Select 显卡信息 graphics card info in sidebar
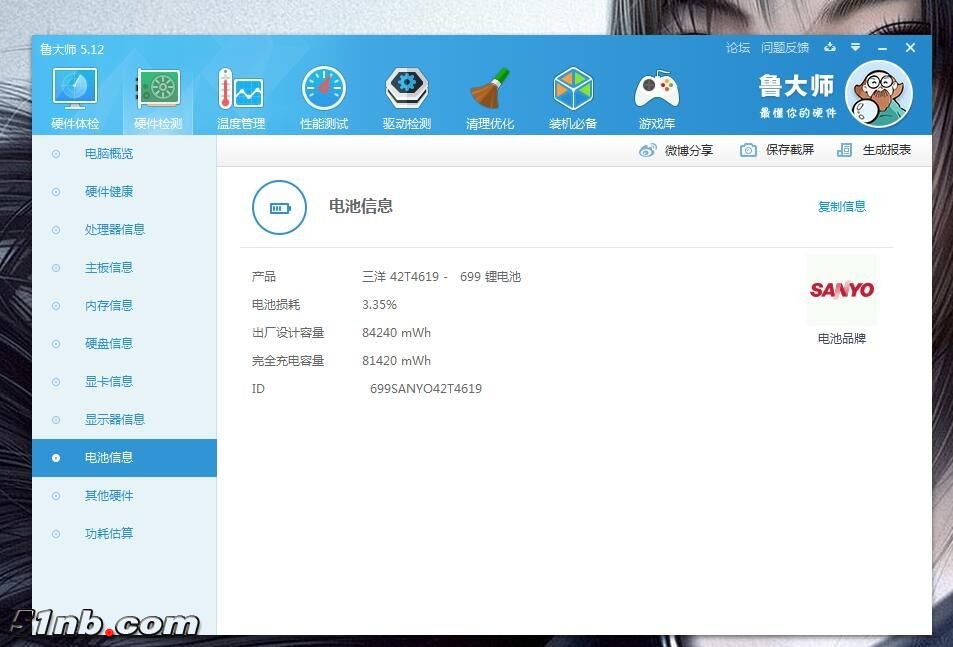Viewport: 953px width, 647px height. pos(108,381)
